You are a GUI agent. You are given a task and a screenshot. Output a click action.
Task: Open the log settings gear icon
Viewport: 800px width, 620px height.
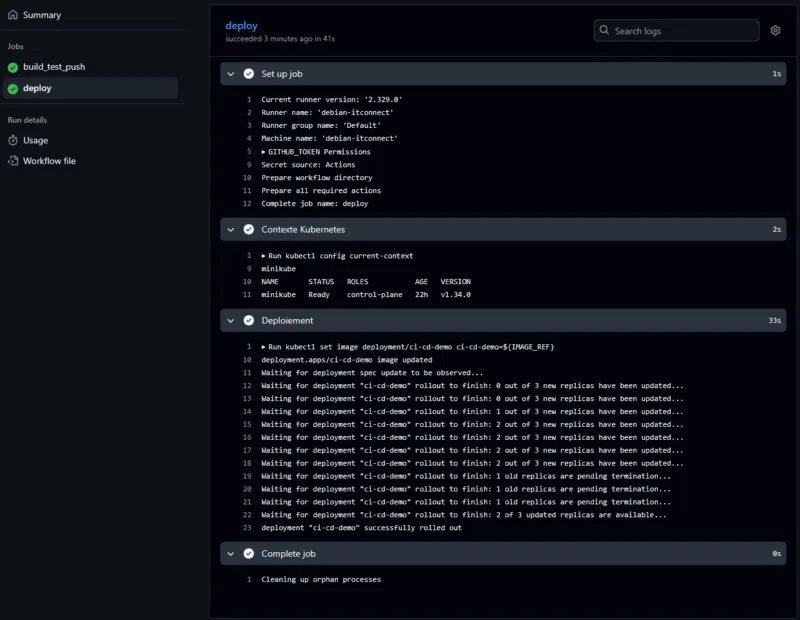[775, 31]
